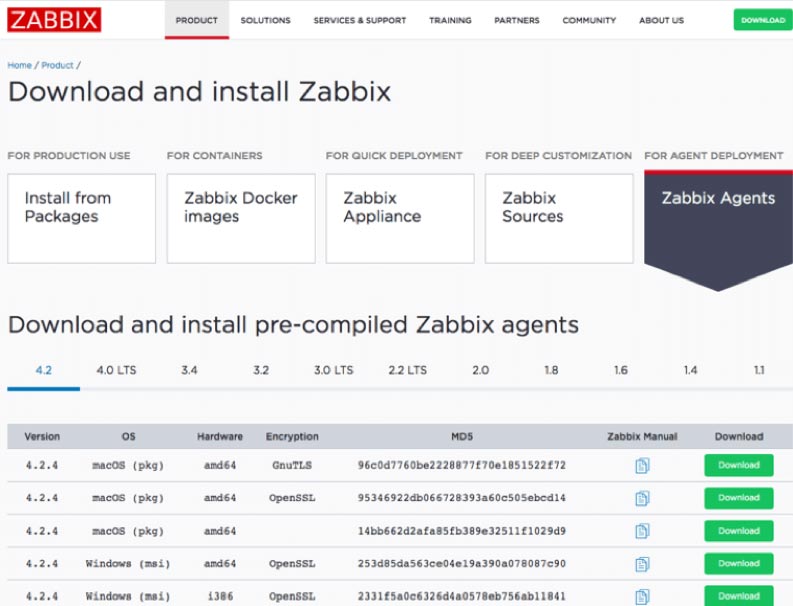This screenshot has height=606, width=793.
Task: Click MD5 hash starting with 2331f5a0c6
Action: [x=462, y=597]
